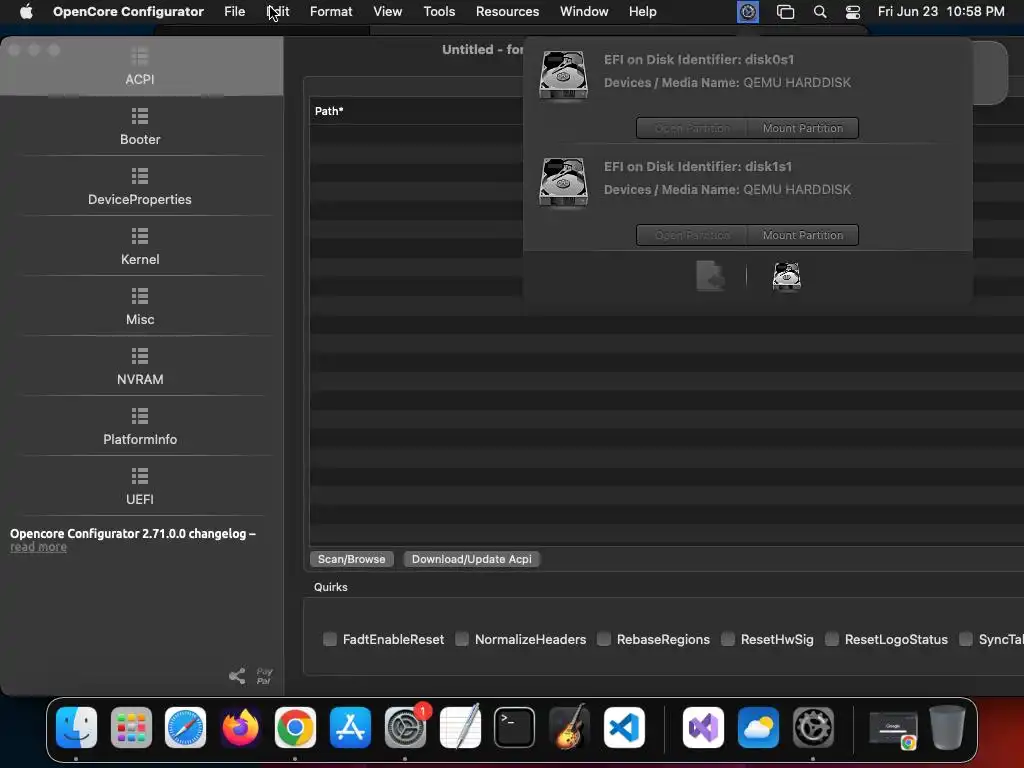1024x768 pixels.
Task: Open OpenCore Configurator gear icon in Dock
Action: pyautogui.click(x=813, y=727)
